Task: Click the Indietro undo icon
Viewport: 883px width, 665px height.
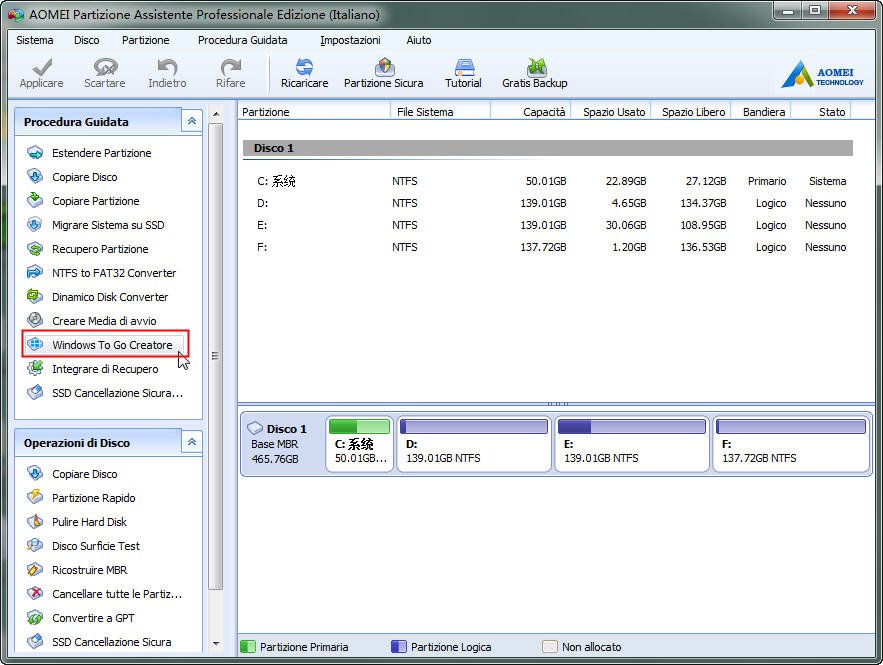Action: click(x=167, y=67)
